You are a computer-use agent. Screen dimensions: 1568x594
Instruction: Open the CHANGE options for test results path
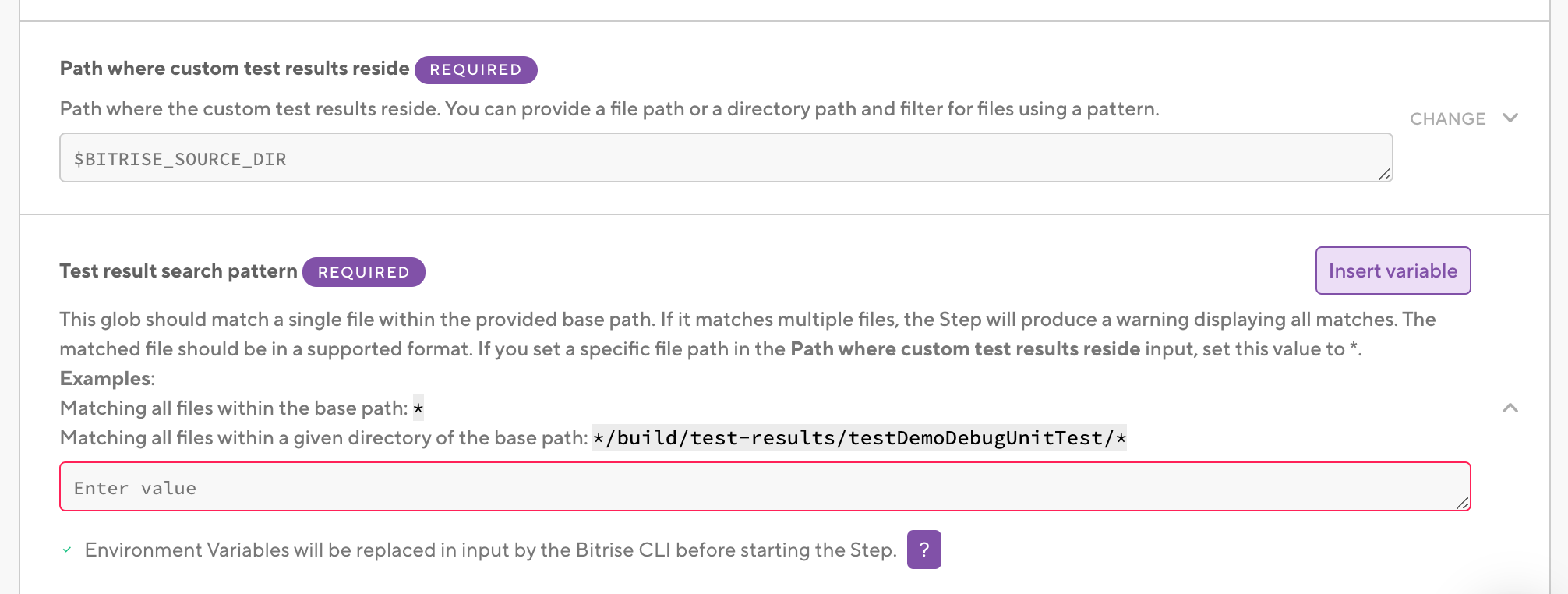[x=1447, y=118]
